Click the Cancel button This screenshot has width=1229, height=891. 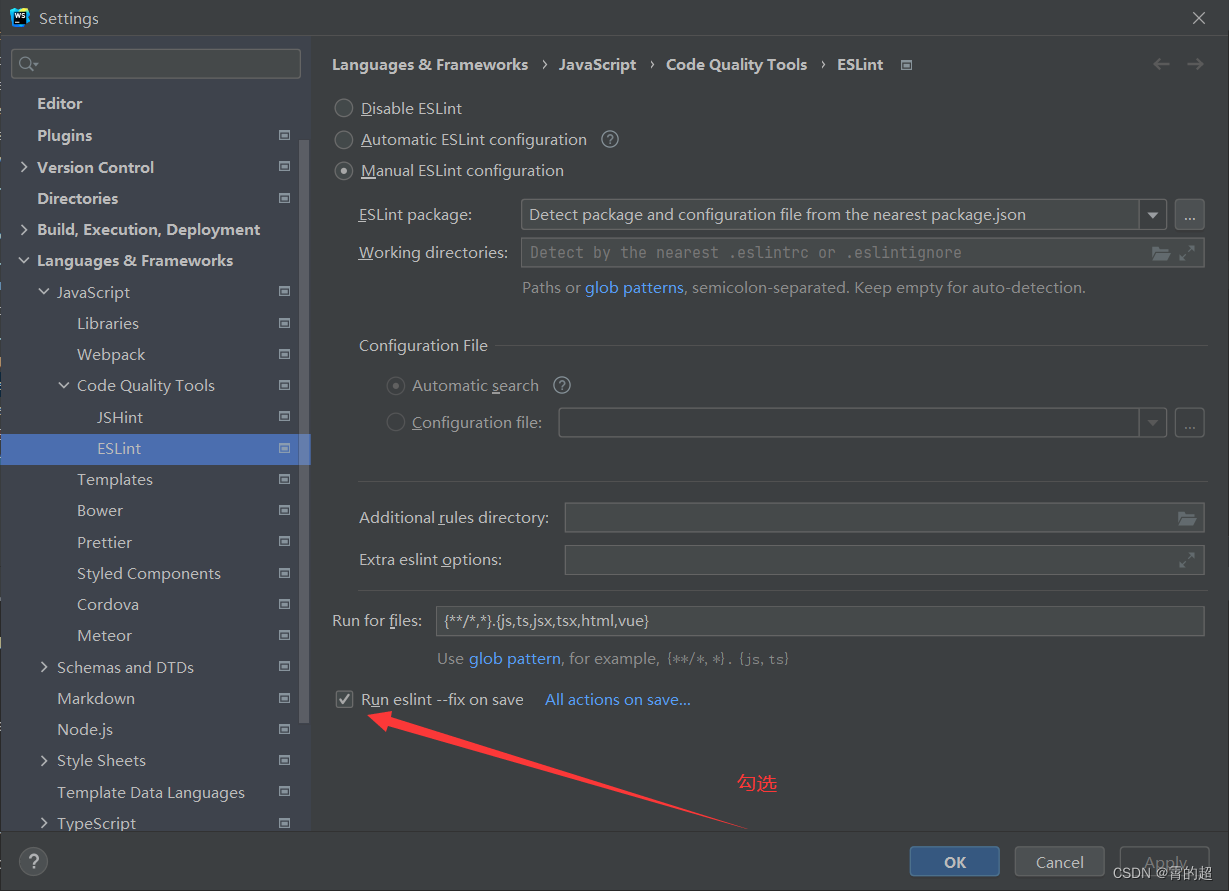[1060, 862]
